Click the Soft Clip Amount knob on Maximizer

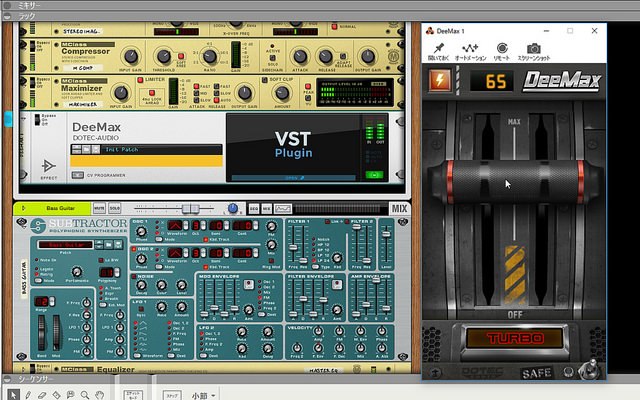tap(282, 93)
